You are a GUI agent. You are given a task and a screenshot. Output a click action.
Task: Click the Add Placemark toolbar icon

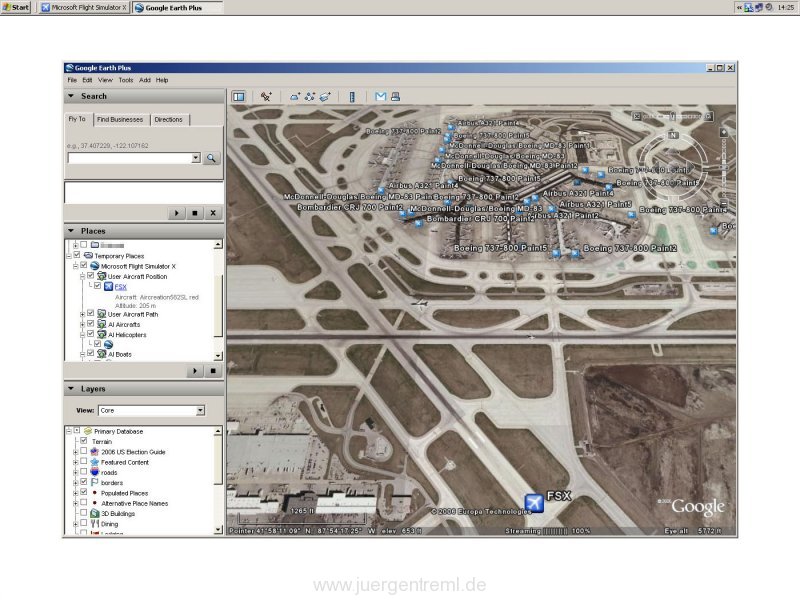click(266, 96)
